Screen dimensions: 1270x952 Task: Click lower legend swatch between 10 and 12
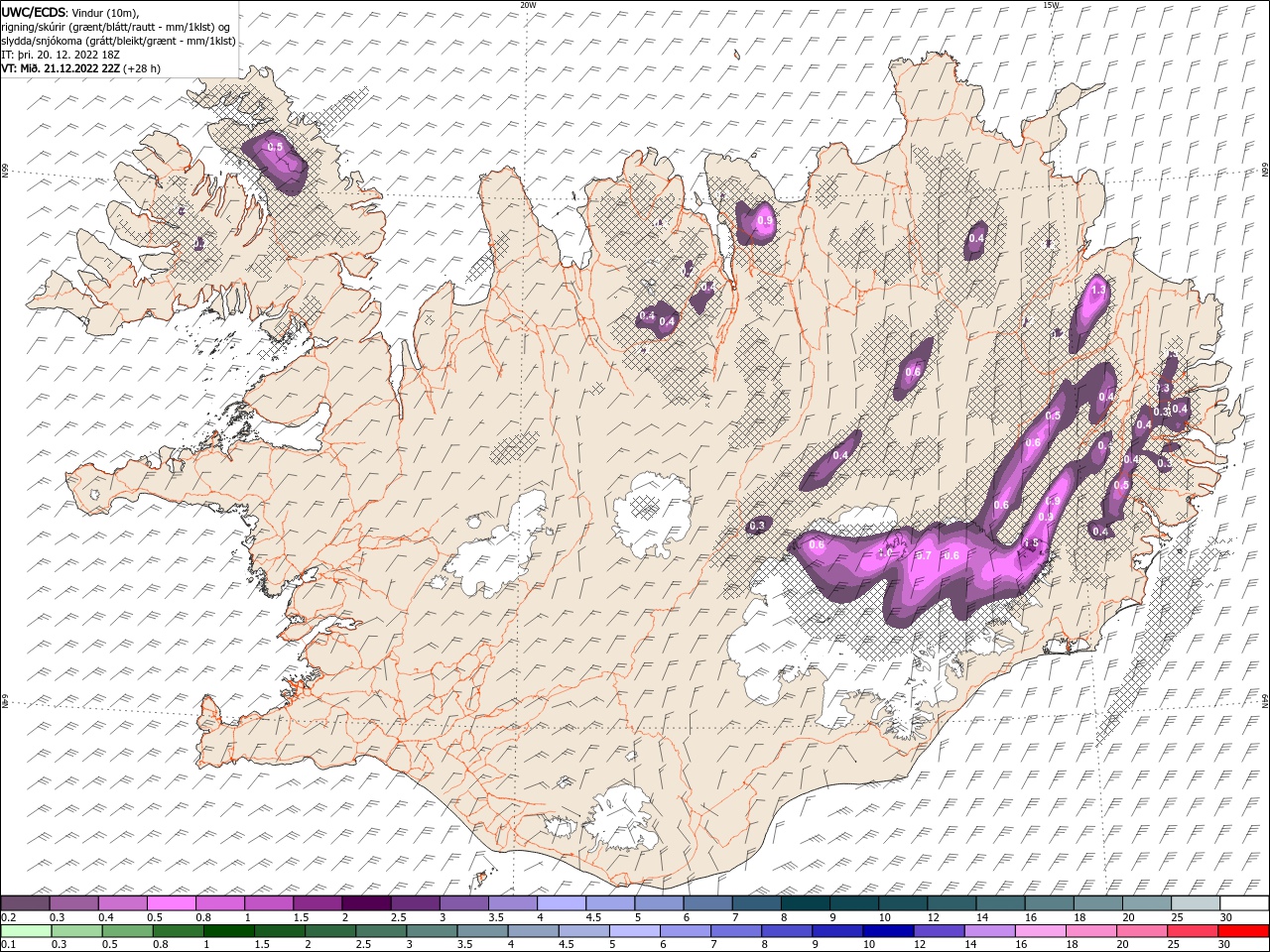(x=887, y=931)
